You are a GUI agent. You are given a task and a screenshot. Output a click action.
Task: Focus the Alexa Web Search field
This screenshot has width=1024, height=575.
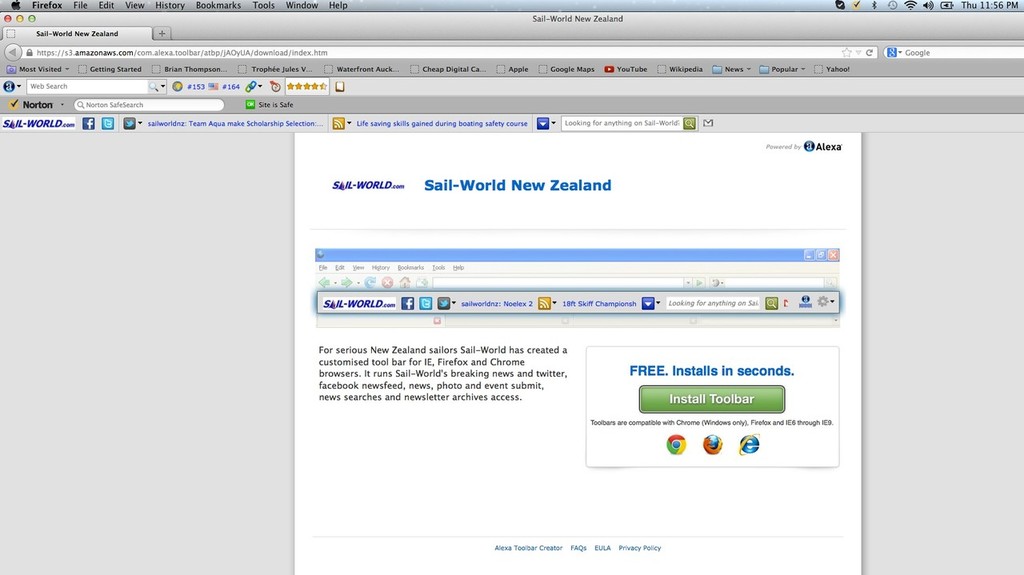pyautogui.click(x=87, y=86)
